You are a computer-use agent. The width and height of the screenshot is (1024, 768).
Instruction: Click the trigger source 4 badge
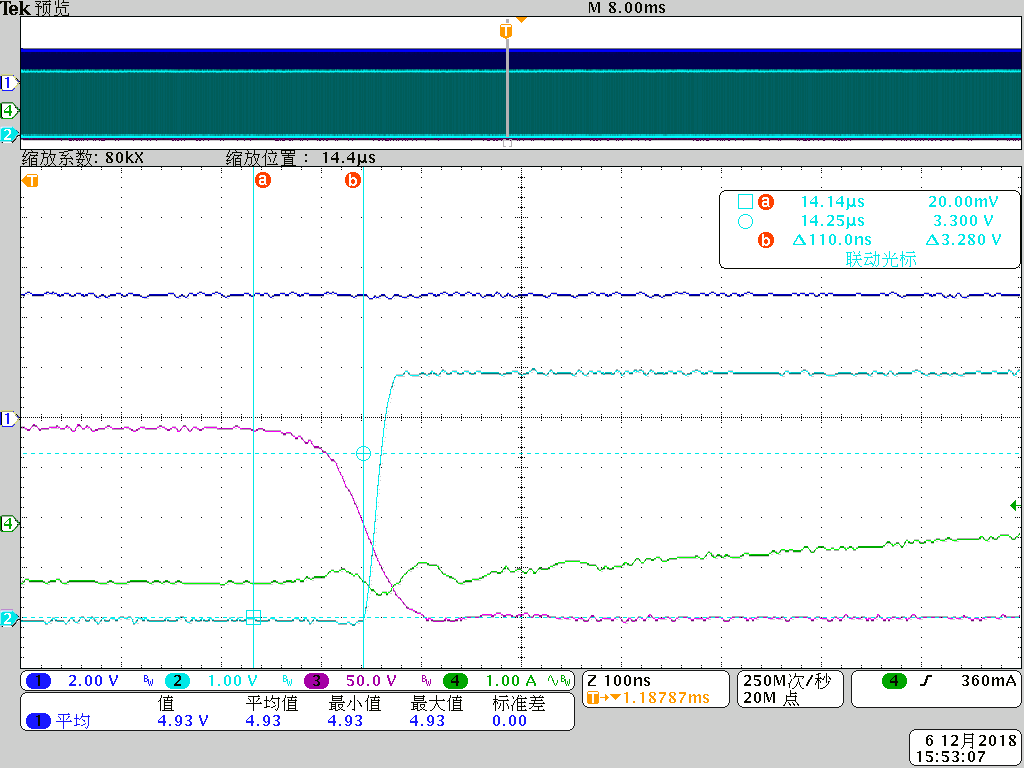[894, 681]
